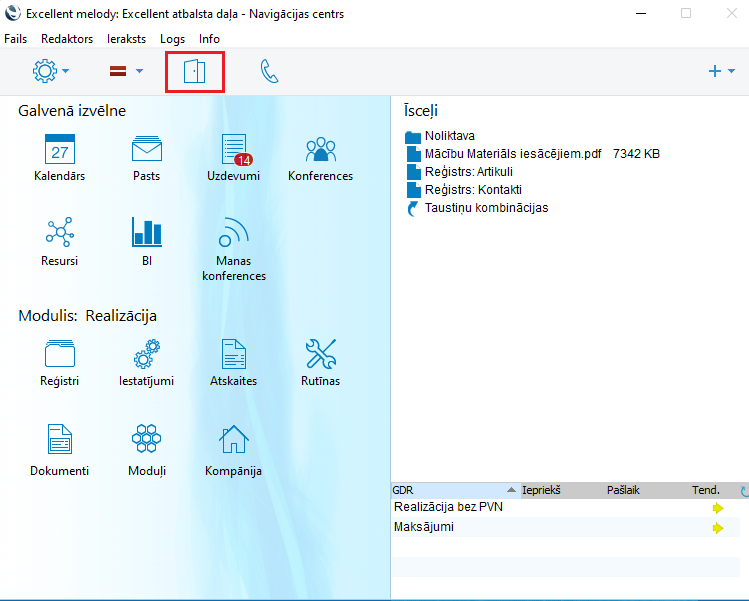Open Mācību Materiāls iesācējiem.pdf shortcut
This screenshot has width=749, height=601.
[x=511, y=154]
